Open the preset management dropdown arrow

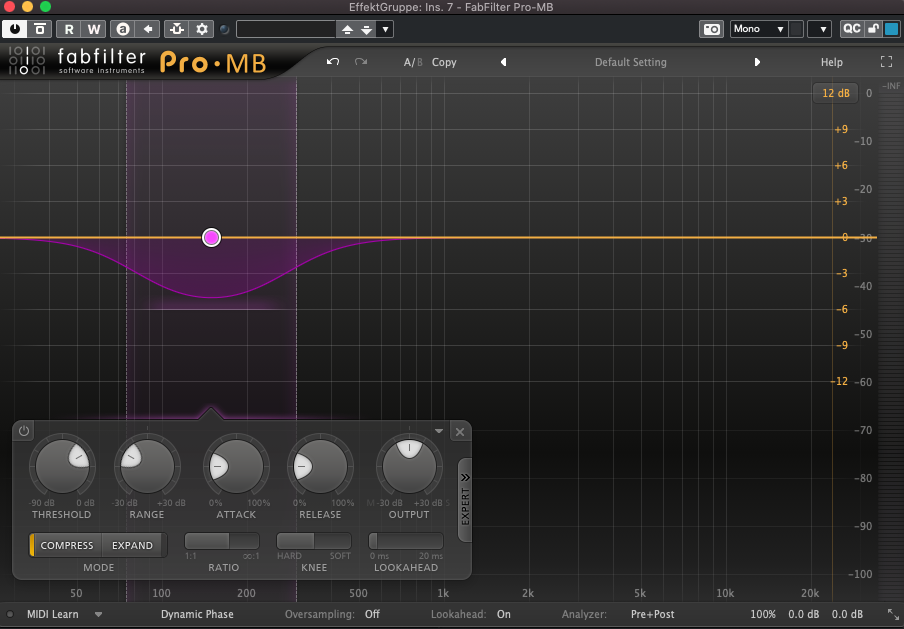385,29
